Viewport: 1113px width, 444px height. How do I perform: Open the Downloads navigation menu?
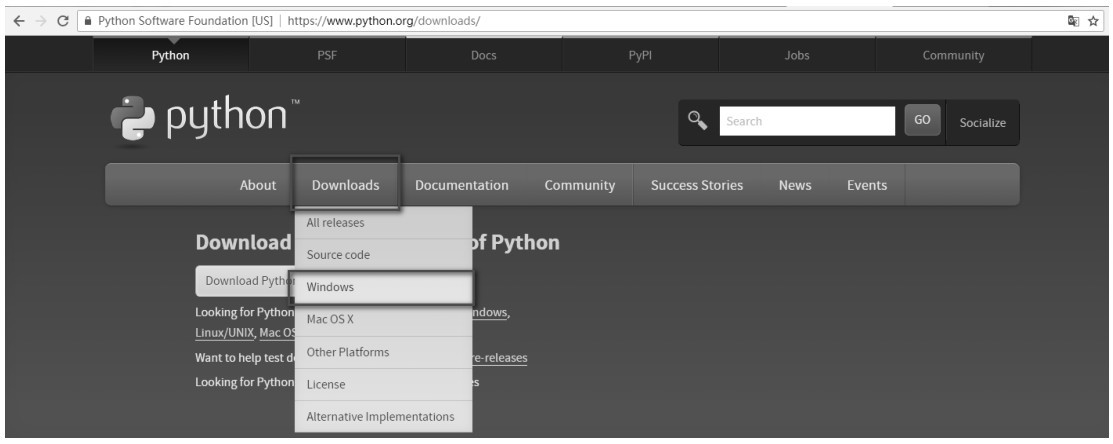coord(346,185)
